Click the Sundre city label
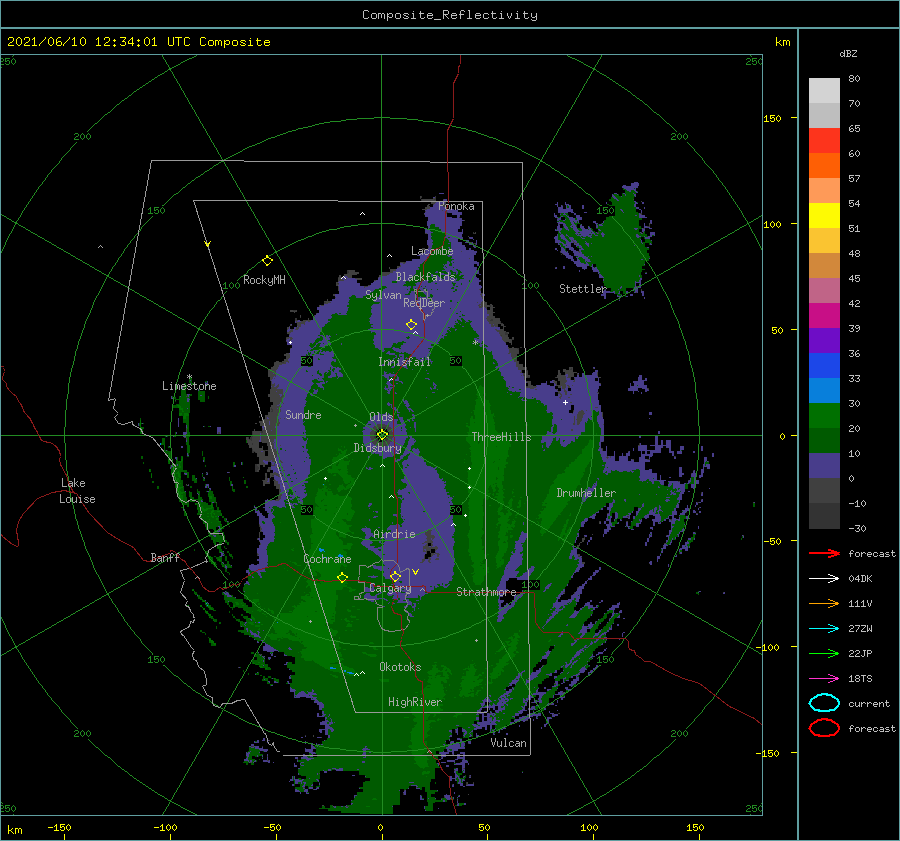The image size is (900, 841). coord(304,415)
